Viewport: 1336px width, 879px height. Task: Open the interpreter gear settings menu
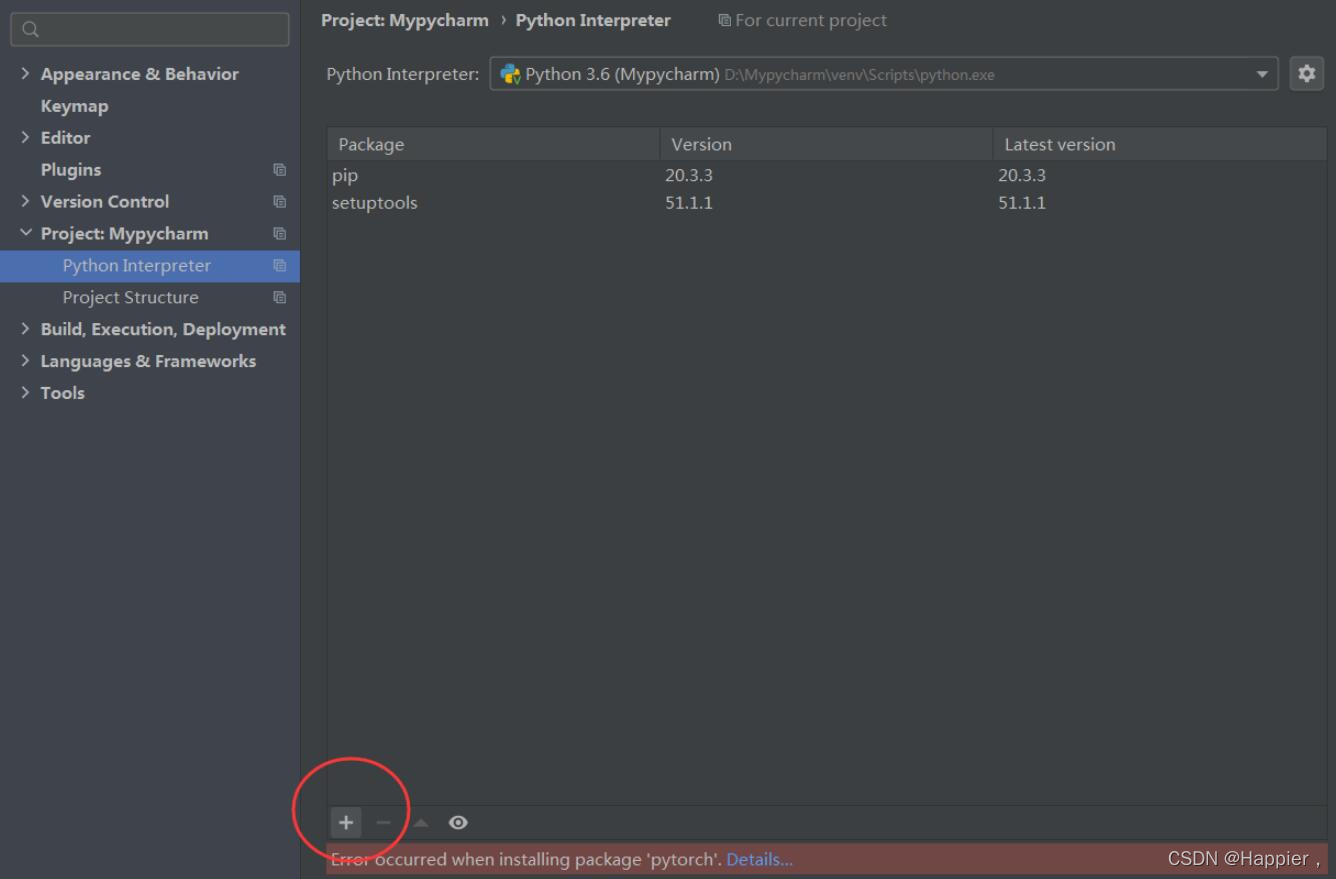[1306, 74]
